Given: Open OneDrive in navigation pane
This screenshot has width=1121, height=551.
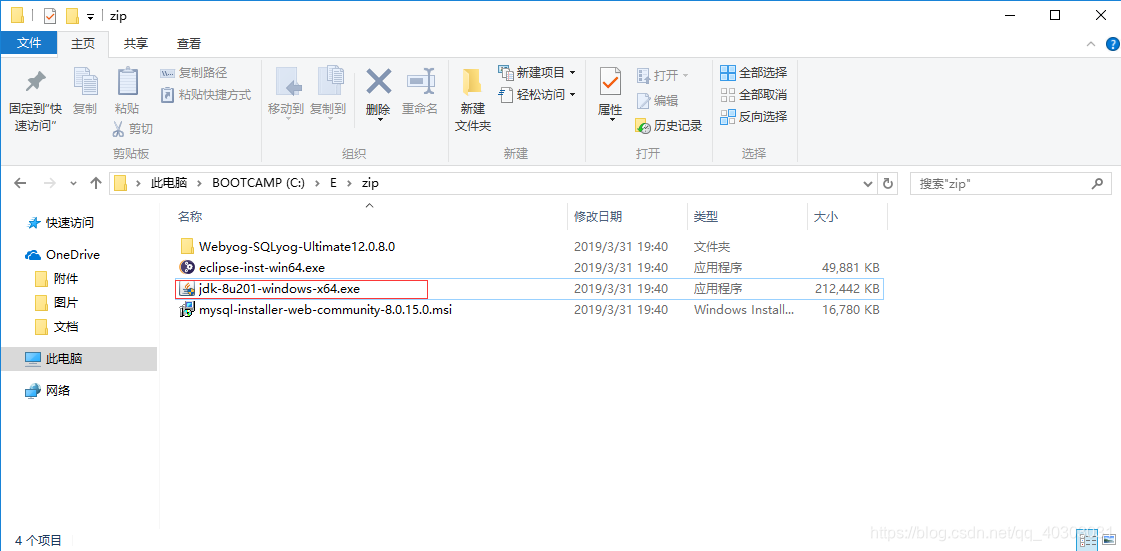Looking at the screenshot, I should coord(72,255).
